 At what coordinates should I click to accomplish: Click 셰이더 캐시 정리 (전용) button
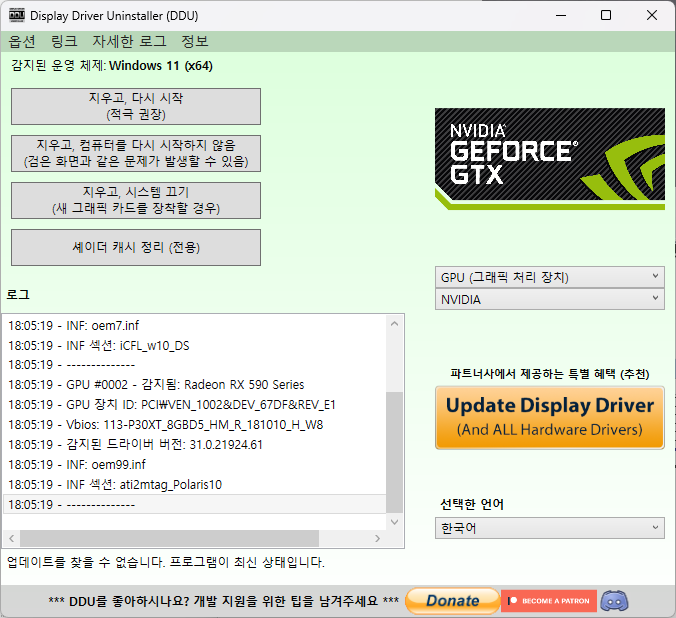[x=136, y=248]
